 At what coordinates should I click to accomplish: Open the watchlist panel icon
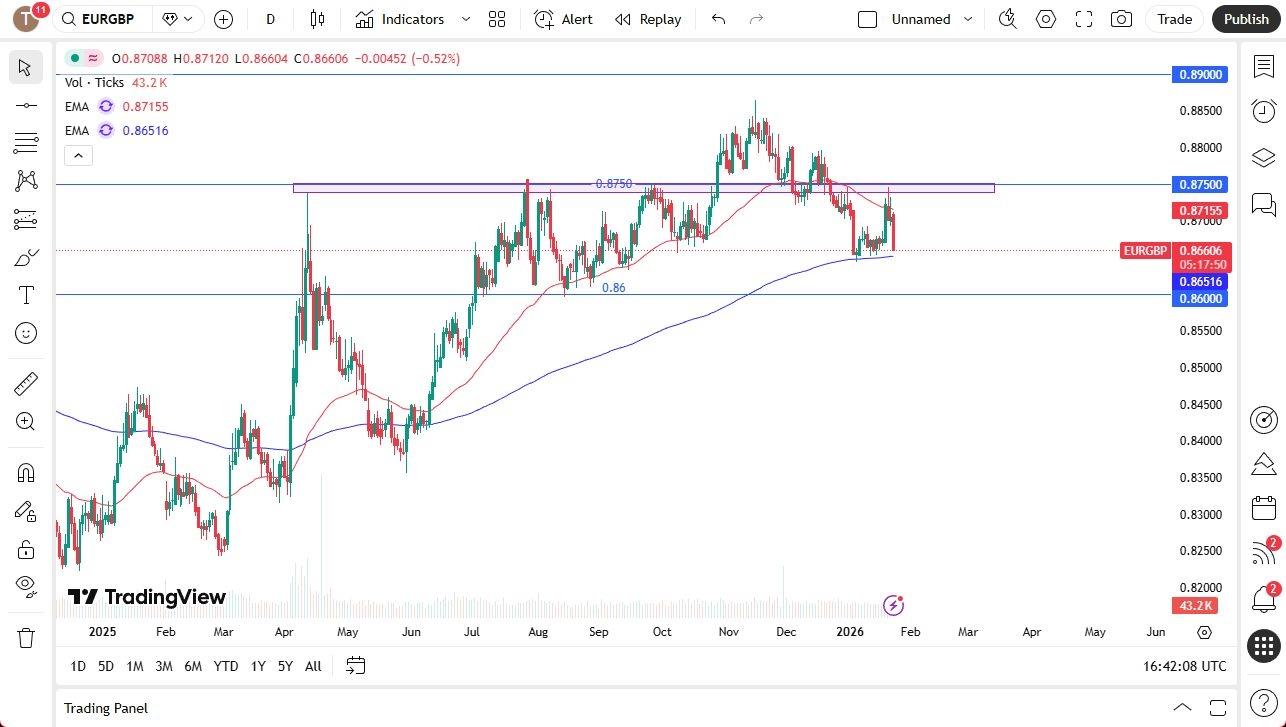pos(1263,67)
